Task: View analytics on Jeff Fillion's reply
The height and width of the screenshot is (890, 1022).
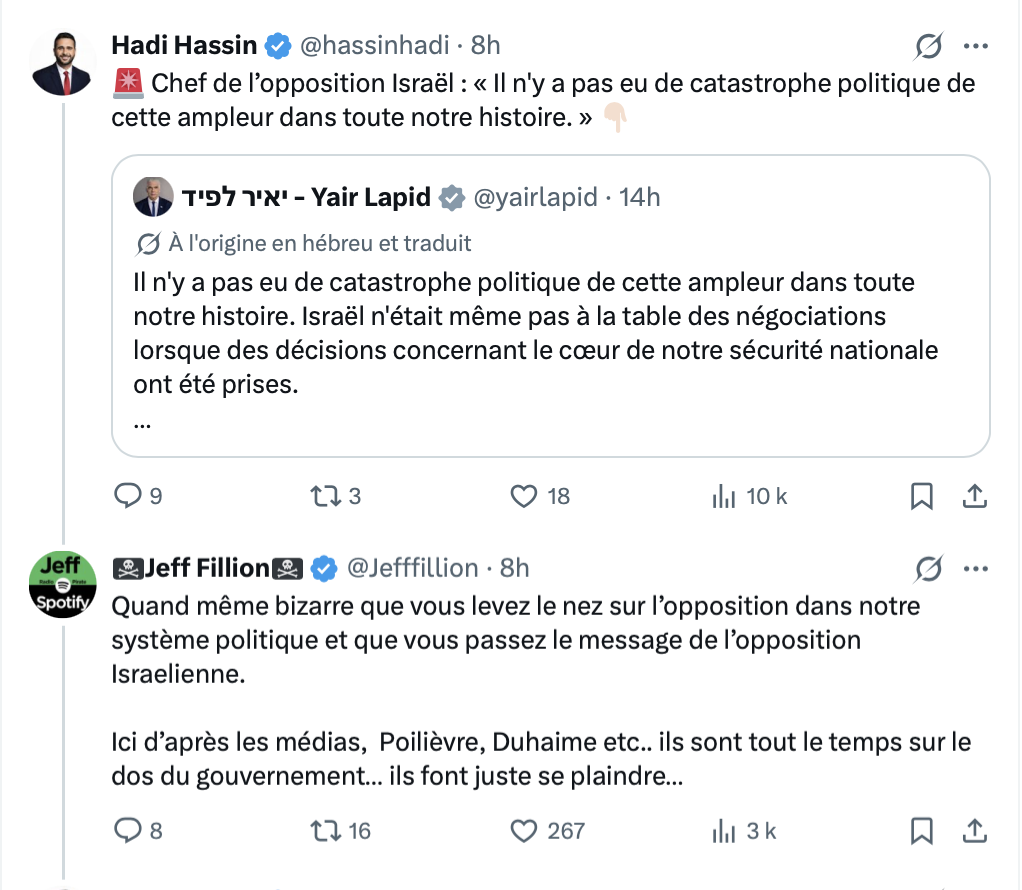Action: [x=723, y=830]
